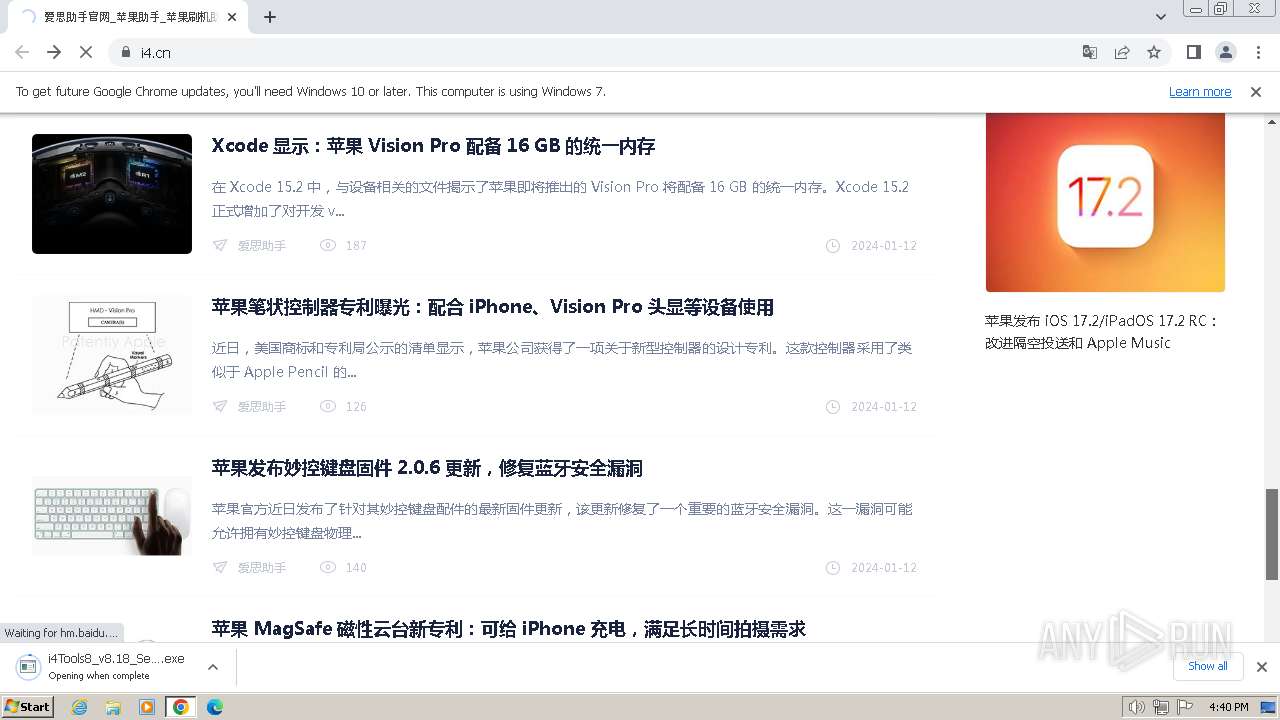Open 苹果发布 iOS 17.2/iPadOS 17.2 RC link
1280x720 pixels.
(1102, 332)
